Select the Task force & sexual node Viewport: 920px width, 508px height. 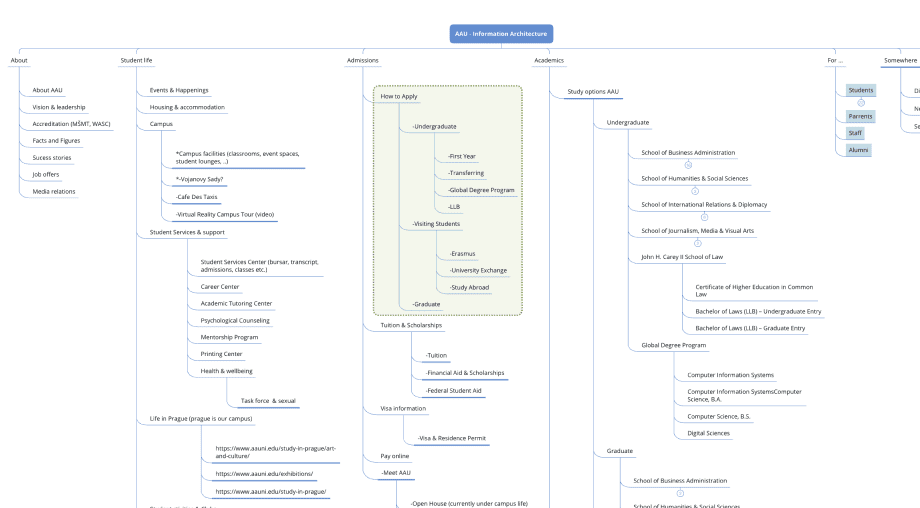268,401
